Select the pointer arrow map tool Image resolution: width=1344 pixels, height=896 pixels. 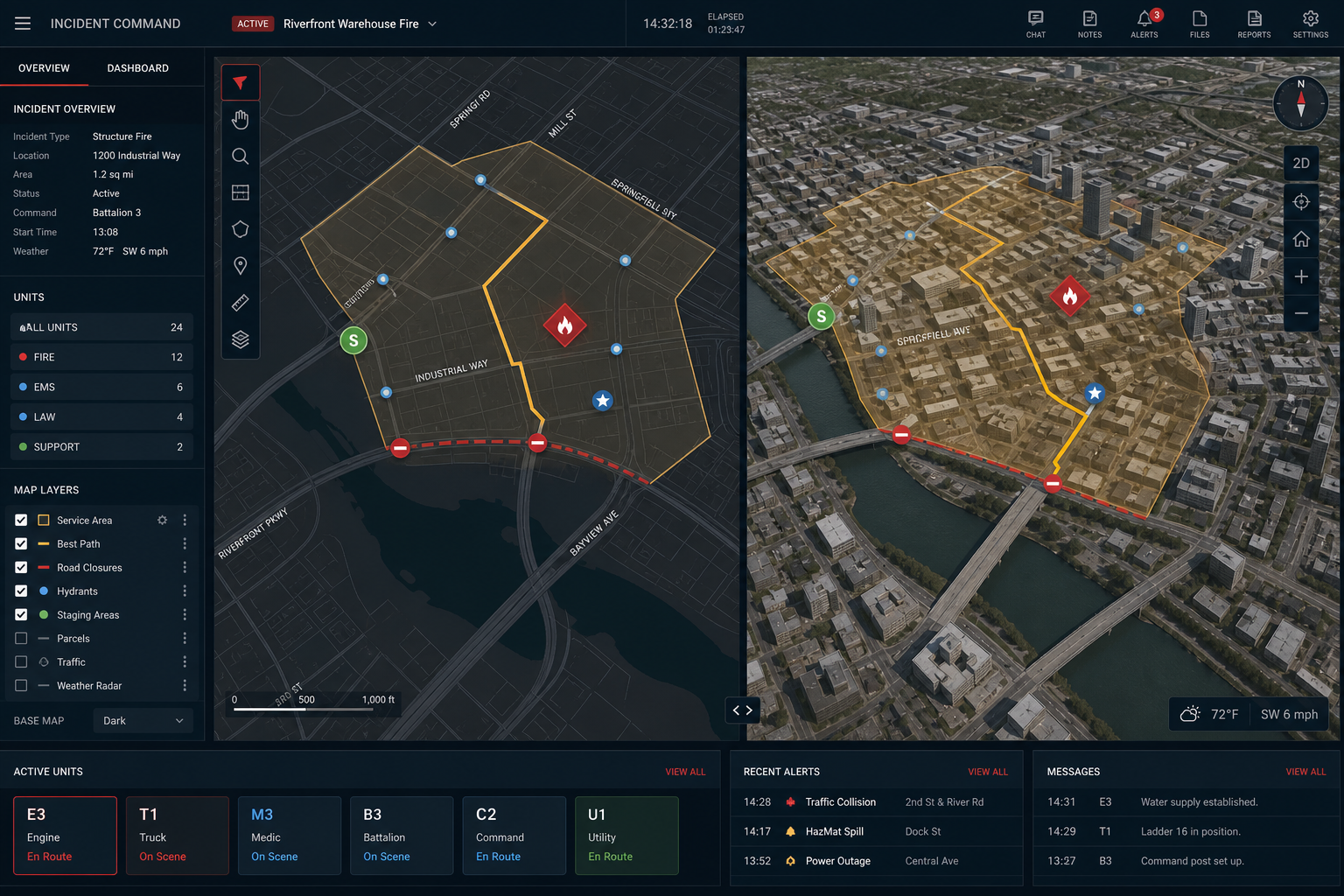pyautogui.click(x=241, y=83)
